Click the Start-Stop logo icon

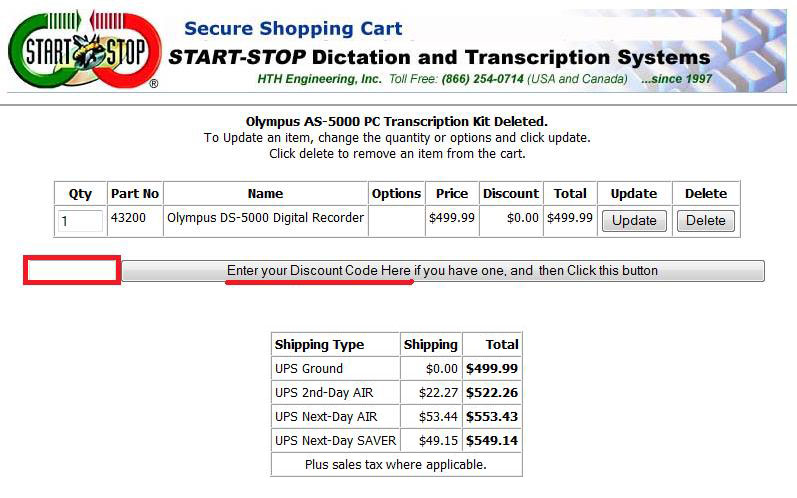[x=84, y=49]
